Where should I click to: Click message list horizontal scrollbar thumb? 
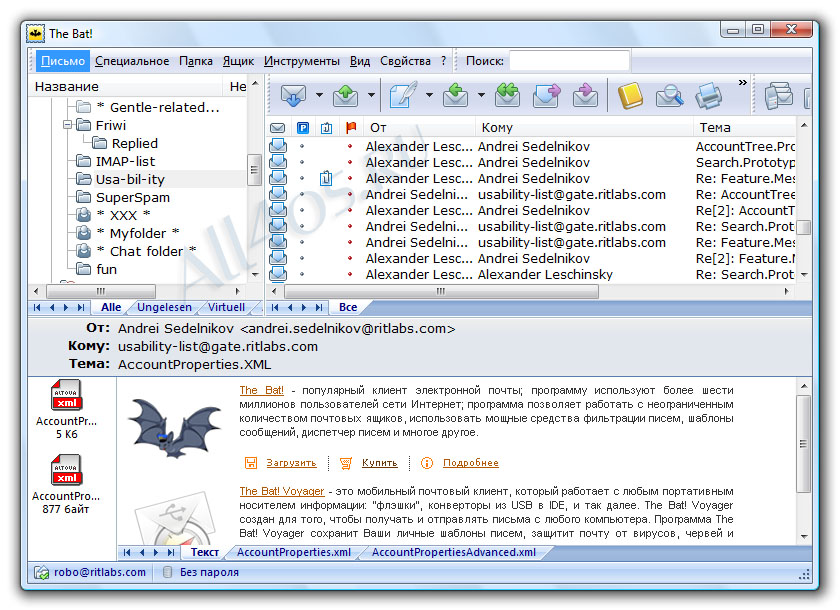pos(441,291)
